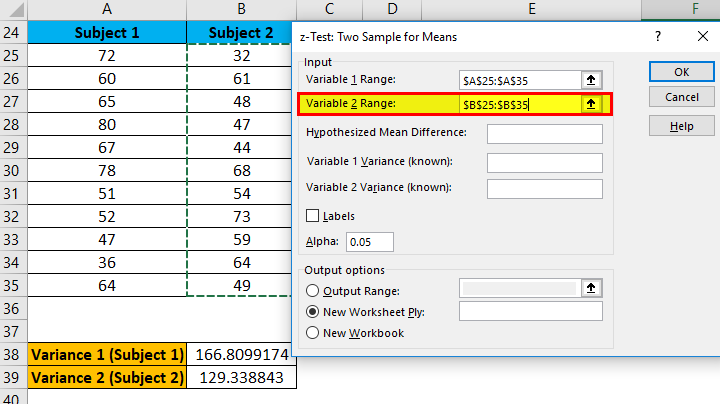This screenshot has width=720, height=404.
Task: Click the Output Range selector arrow icon
Action: (591, 288)
